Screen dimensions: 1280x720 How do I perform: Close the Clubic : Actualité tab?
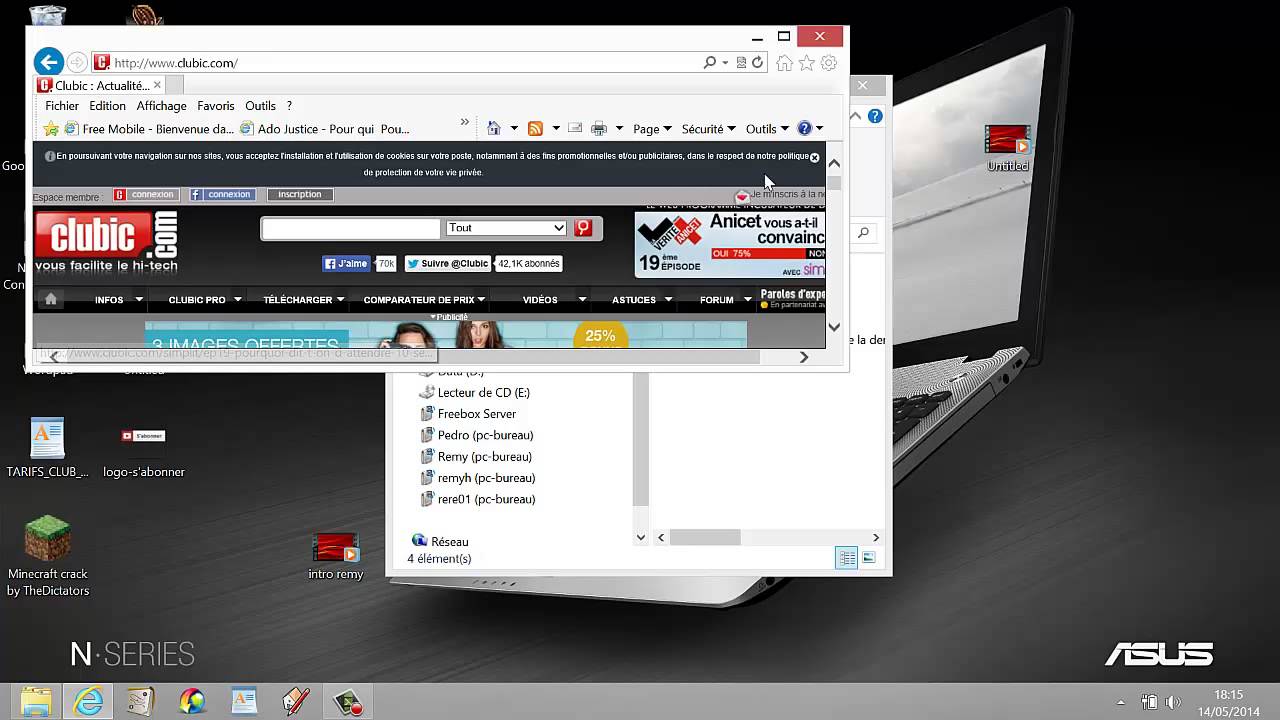click(x=157, y=85)
